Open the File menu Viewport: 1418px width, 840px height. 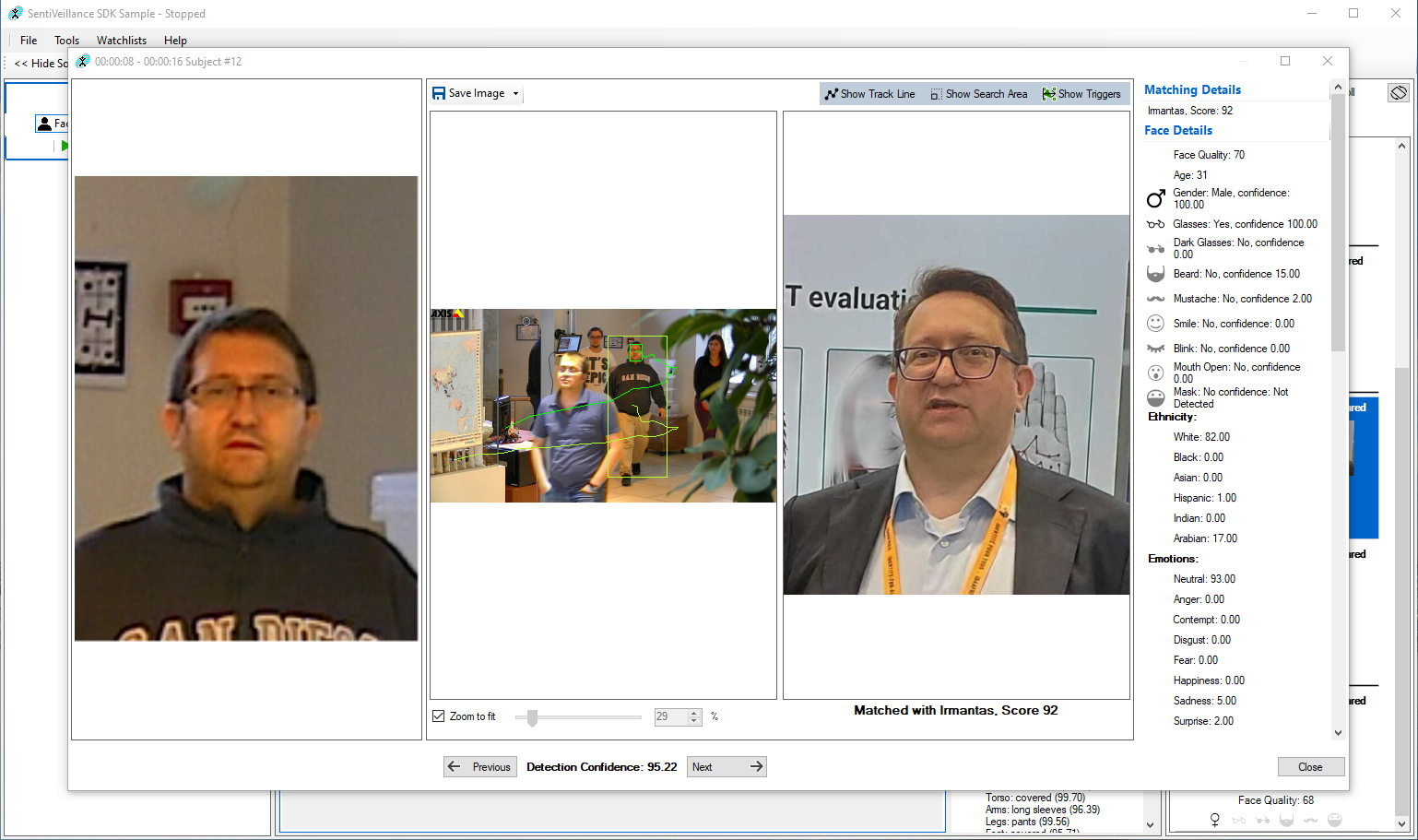[x=29, y=41]
